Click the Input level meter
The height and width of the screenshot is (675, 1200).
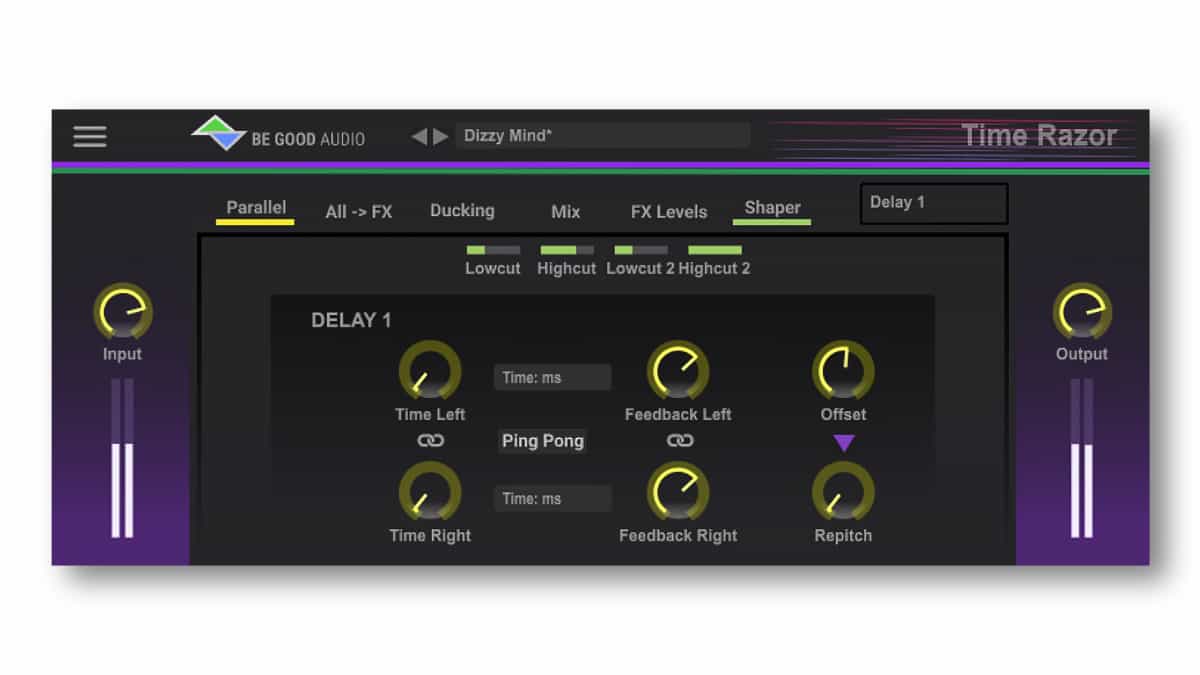tap(123, 458)
